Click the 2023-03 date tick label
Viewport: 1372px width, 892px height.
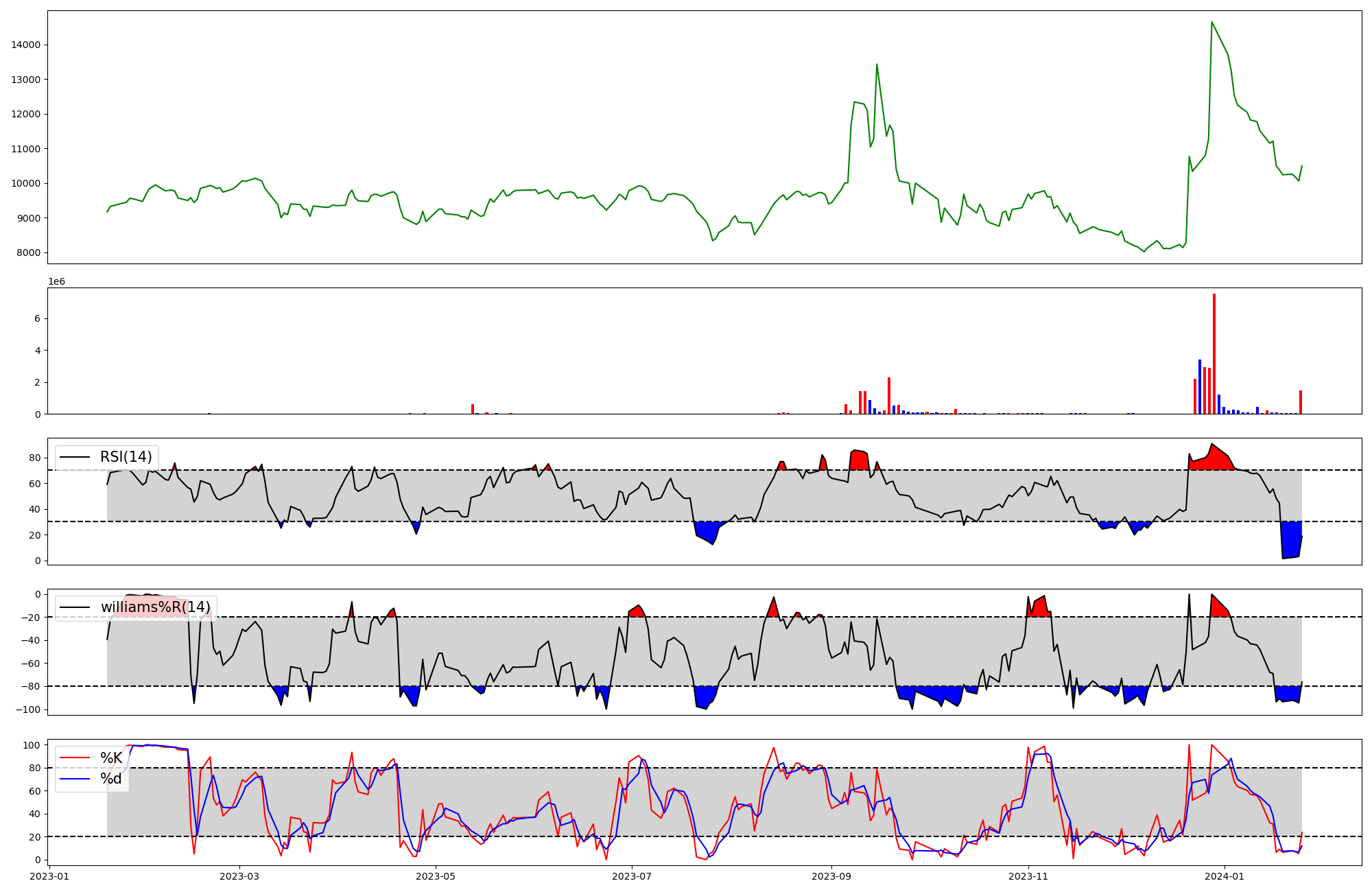239,876
